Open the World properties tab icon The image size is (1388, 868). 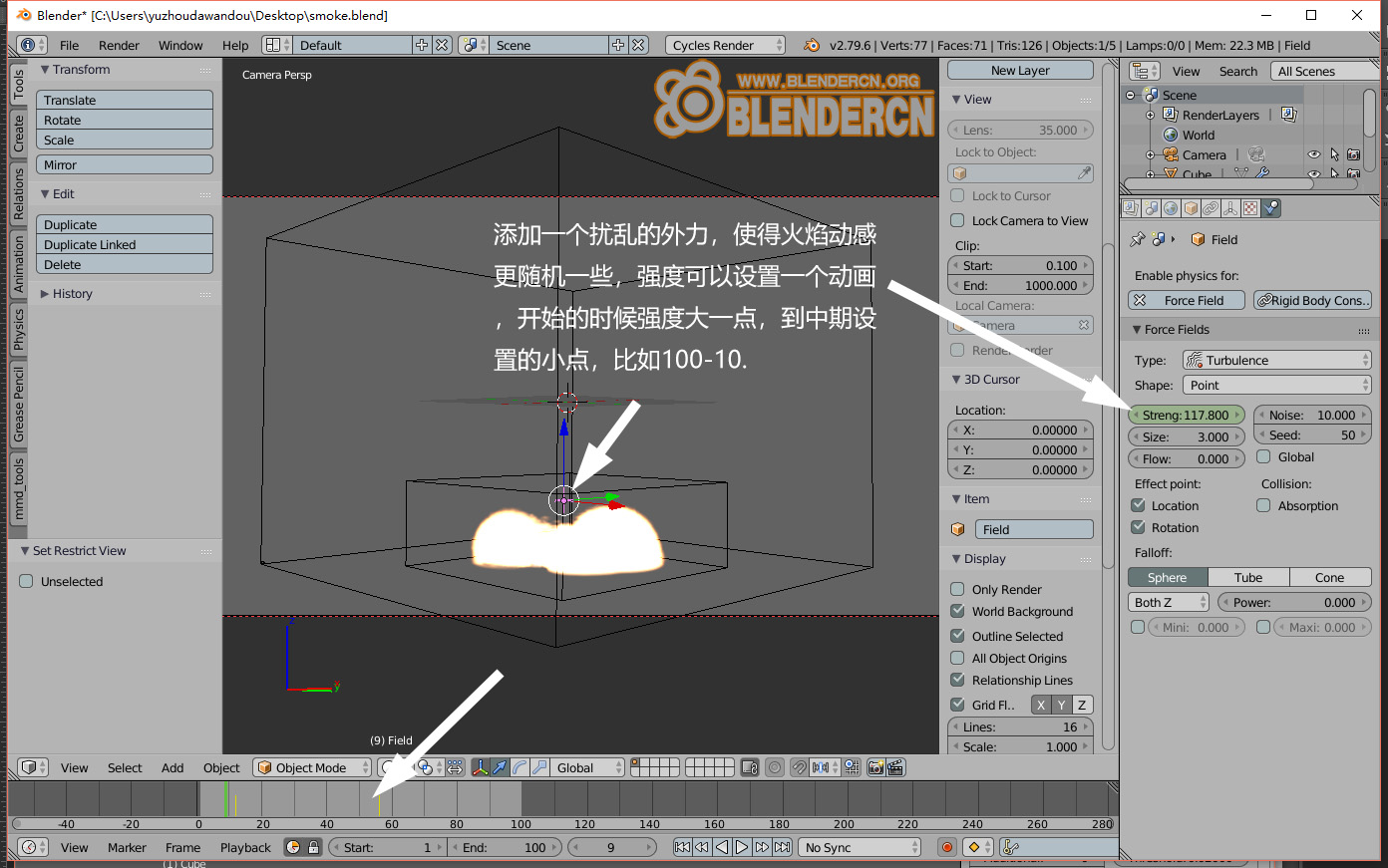coord(1171,208)
